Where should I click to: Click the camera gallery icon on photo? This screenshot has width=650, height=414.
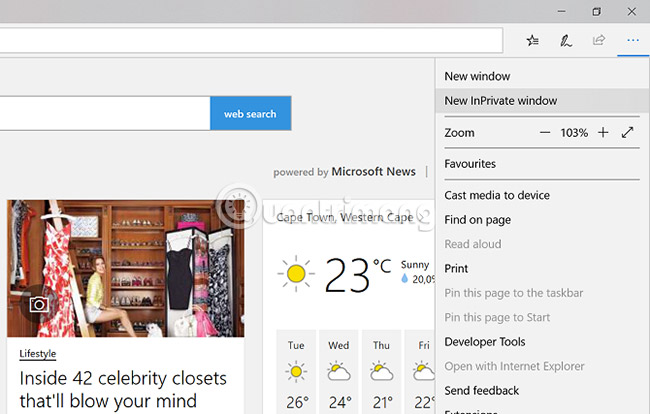coord(39,305)
